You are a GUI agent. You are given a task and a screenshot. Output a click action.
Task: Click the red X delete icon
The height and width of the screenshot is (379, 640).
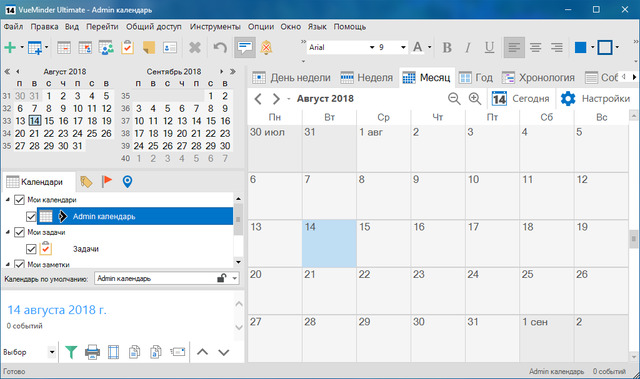tap(195, 47)
